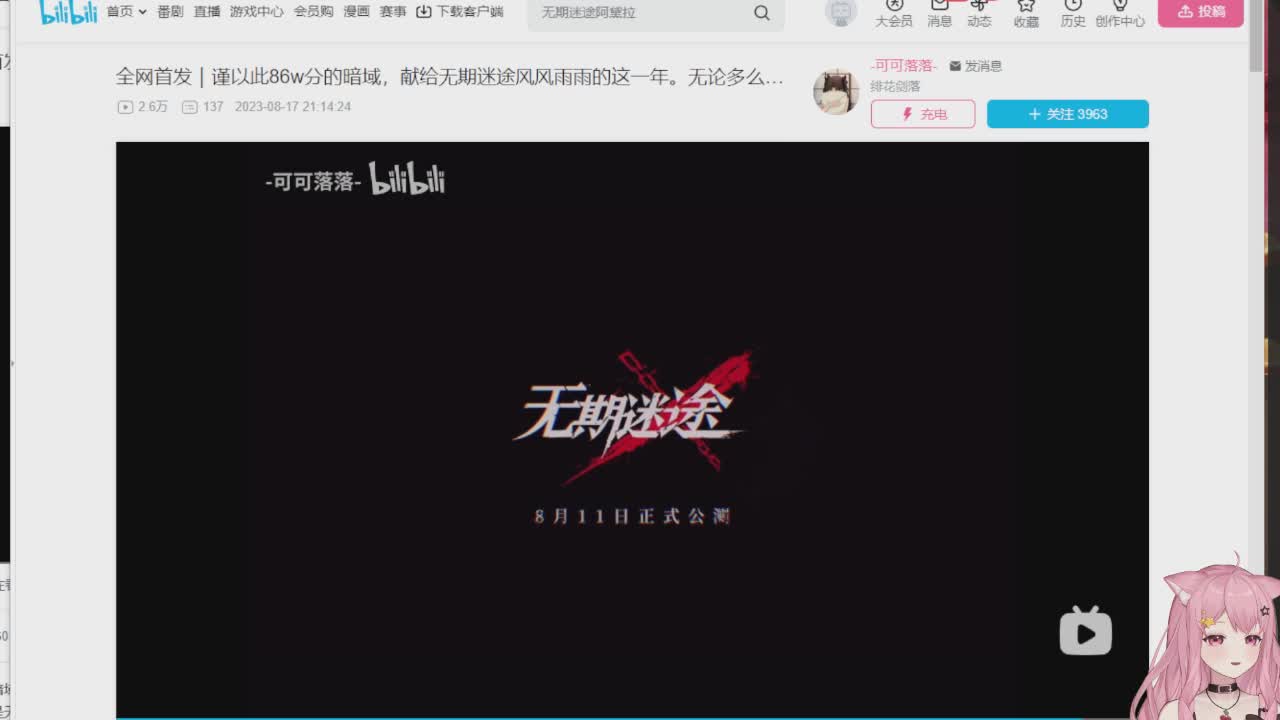Open the 番剧 menu item
This screenshot has height=720, width=1280.
click(170, 12)
